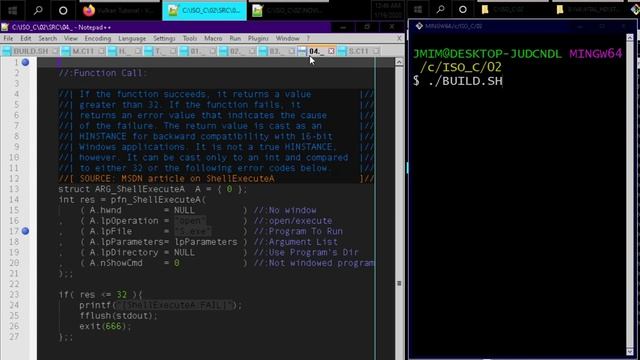Viewport: 640px width, 360px height.
Task: Close the S.C11 tab
Action: [376, 51]
